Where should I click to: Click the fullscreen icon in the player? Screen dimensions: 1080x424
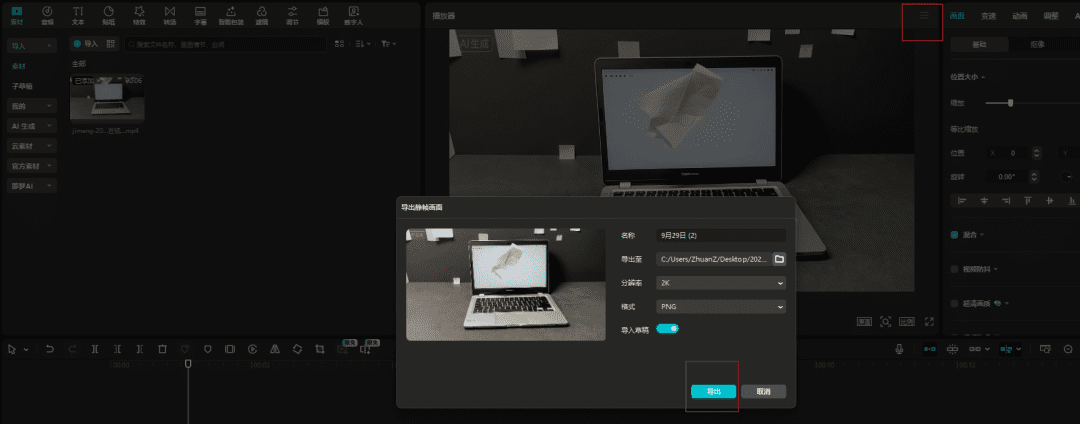click(930, 322)
